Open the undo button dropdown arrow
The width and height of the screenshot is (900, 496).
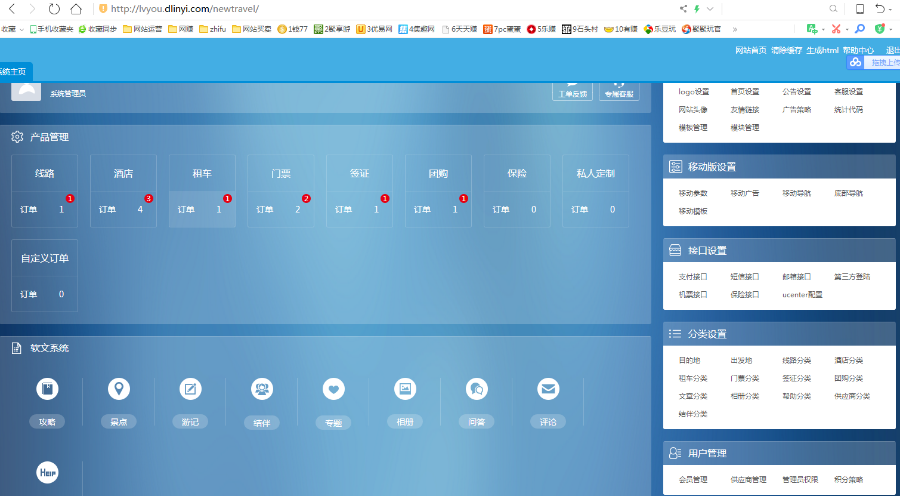(x=891, y=9)
